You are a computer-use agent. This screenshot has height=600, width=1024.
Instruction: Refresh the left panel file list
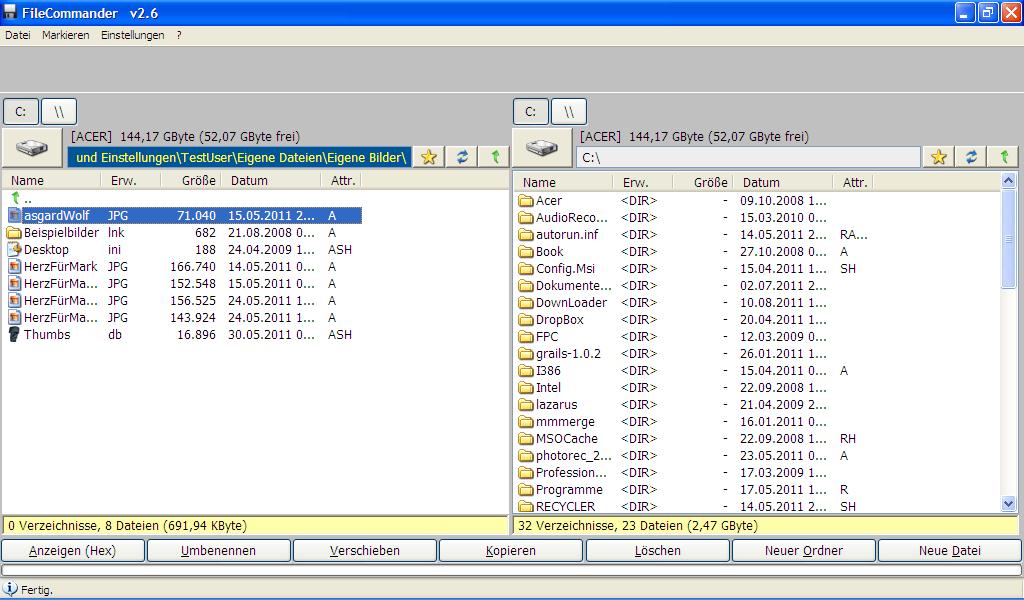462,157
